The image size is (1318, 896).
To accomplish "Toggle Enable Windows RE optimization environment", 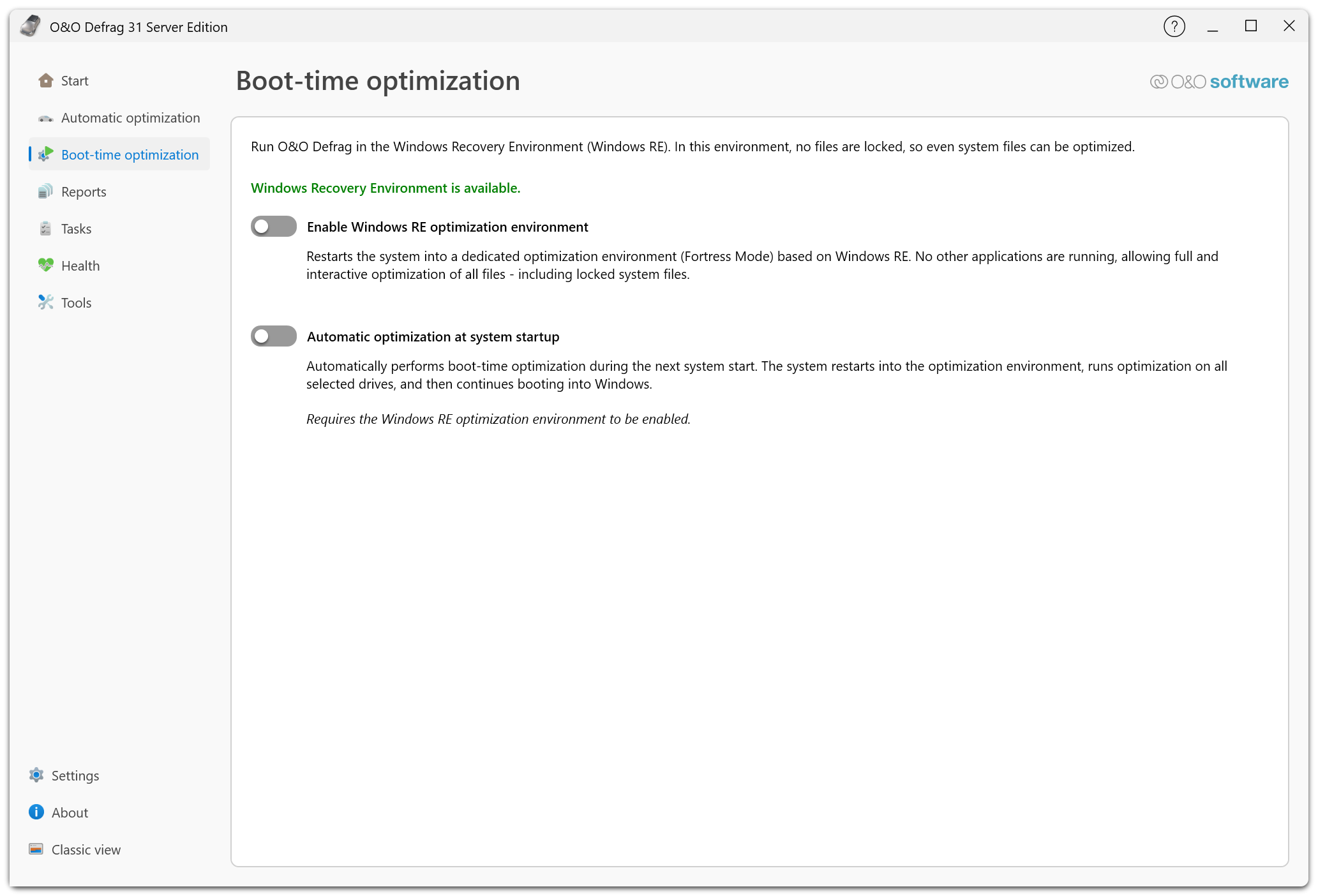I will tap(274, 227).
